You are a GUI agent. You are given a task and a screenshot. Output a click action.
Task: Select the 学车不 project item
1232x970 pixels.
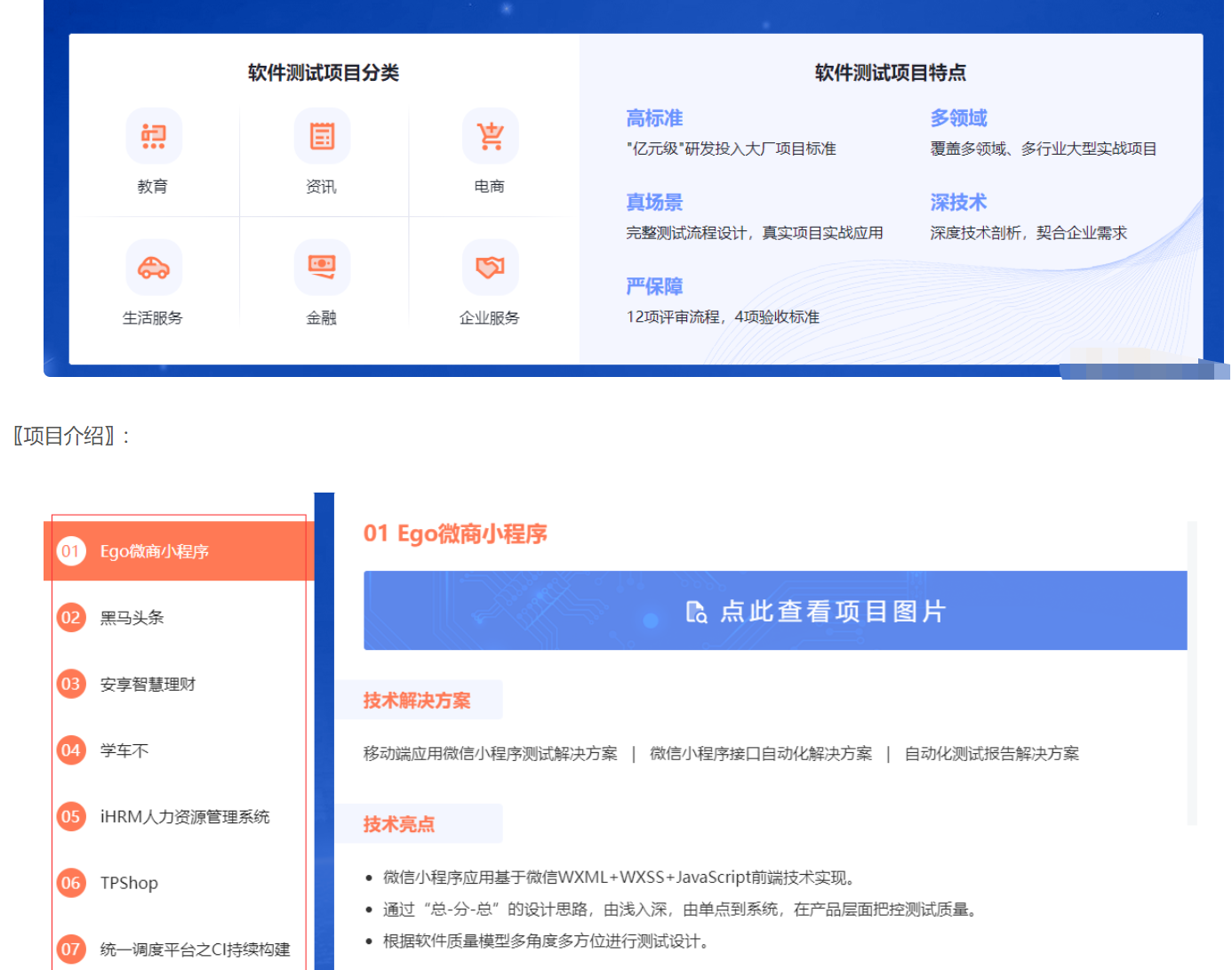pos(123,750)
